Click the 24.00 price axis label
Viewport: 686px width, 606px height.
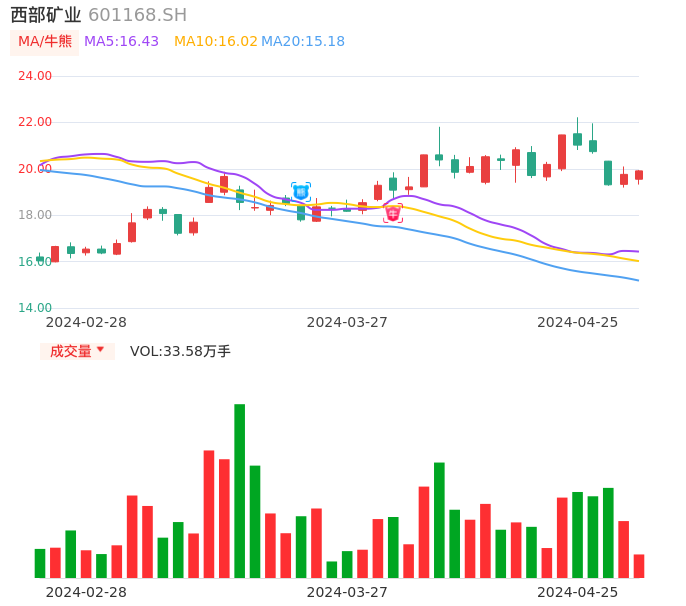click(35, 76)
